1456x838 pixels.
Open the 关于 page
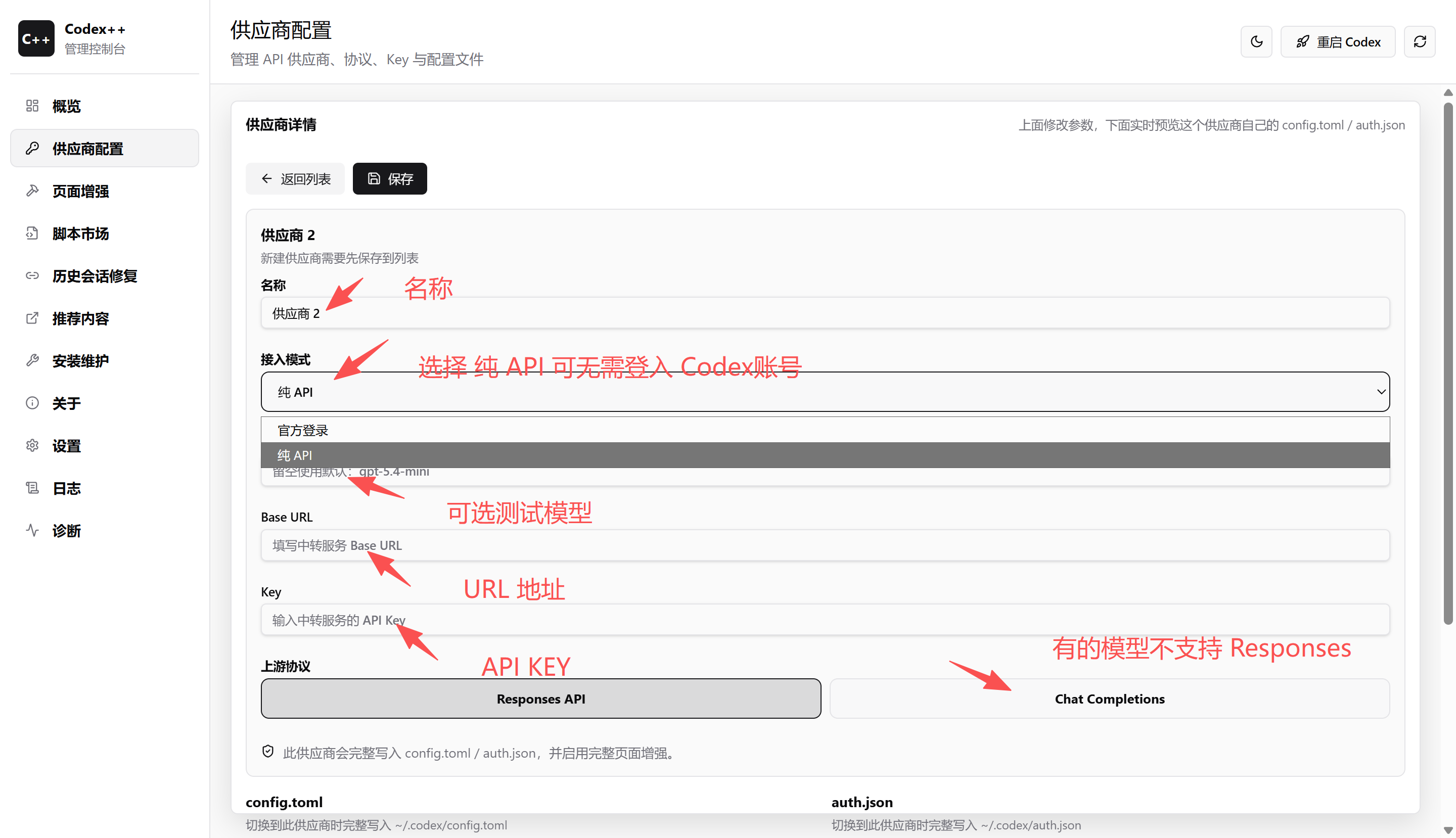[x=105, y=403]
